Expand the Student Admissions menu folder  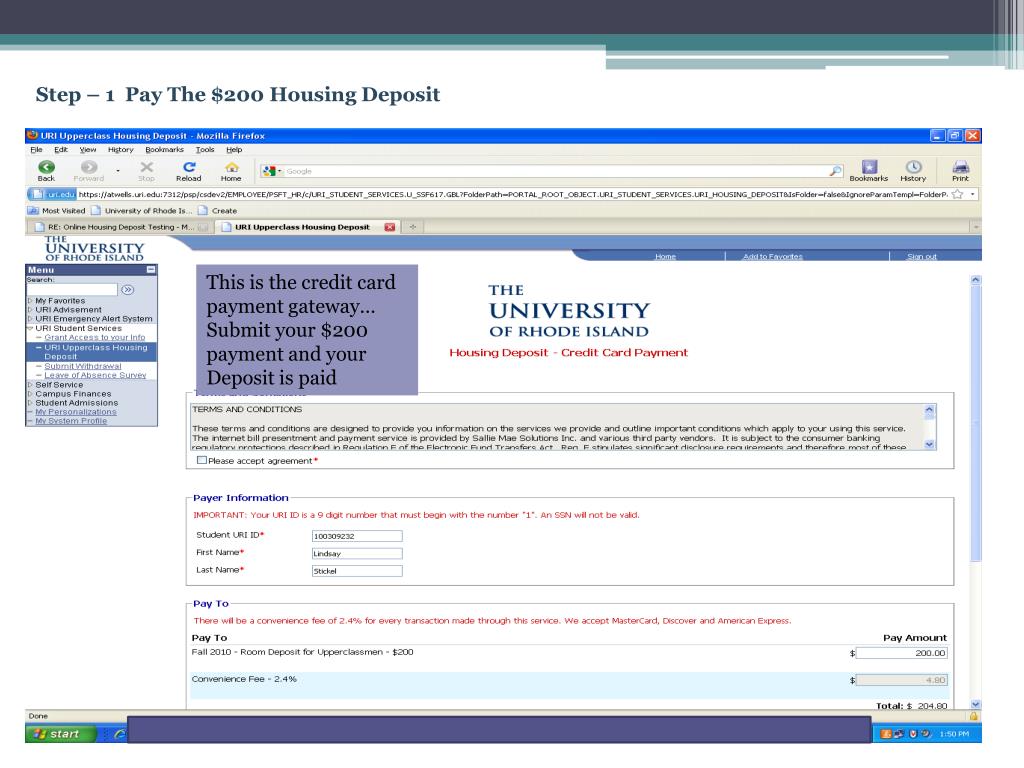pyautogui.click(x=30, y=403)
